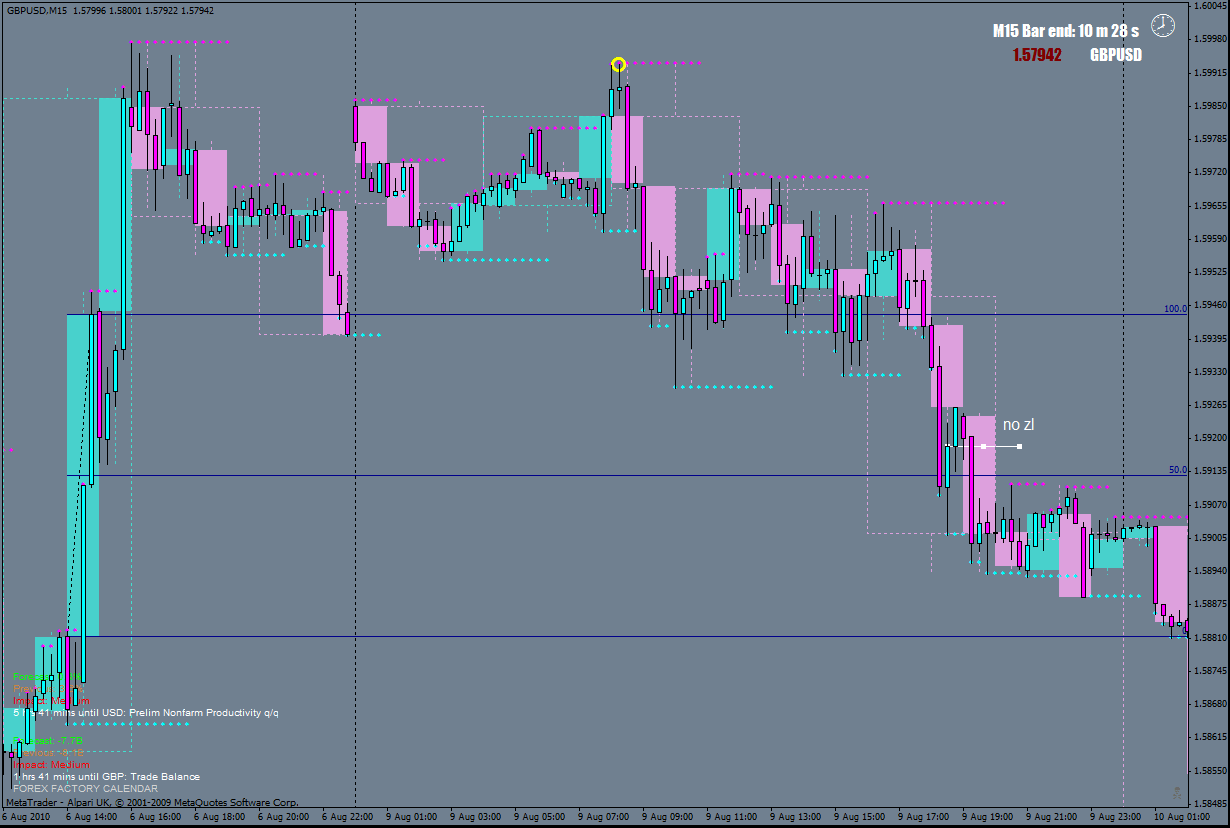Click '6 Aug 20:00' on the time axis
The image size is (1230, 828).
pos(283,816)
